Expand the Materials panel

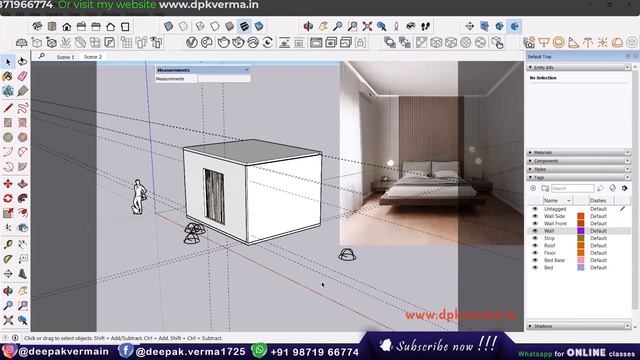(530, 152)
